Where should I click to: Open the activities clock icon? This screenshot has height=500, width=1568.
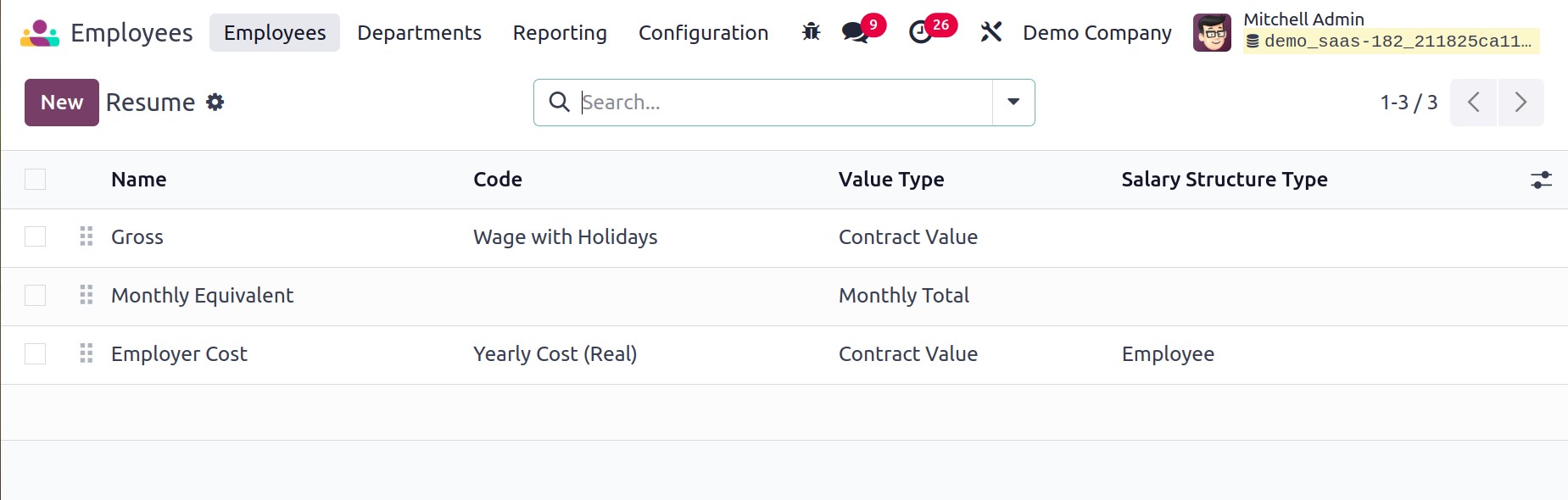click(x=921, y=32)
